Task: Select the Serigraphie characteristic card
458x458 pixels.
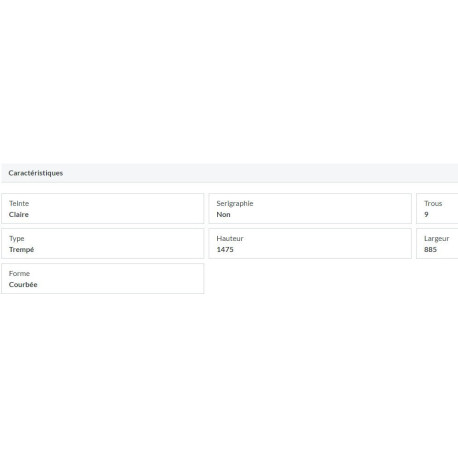Action: tap(310, 209)
